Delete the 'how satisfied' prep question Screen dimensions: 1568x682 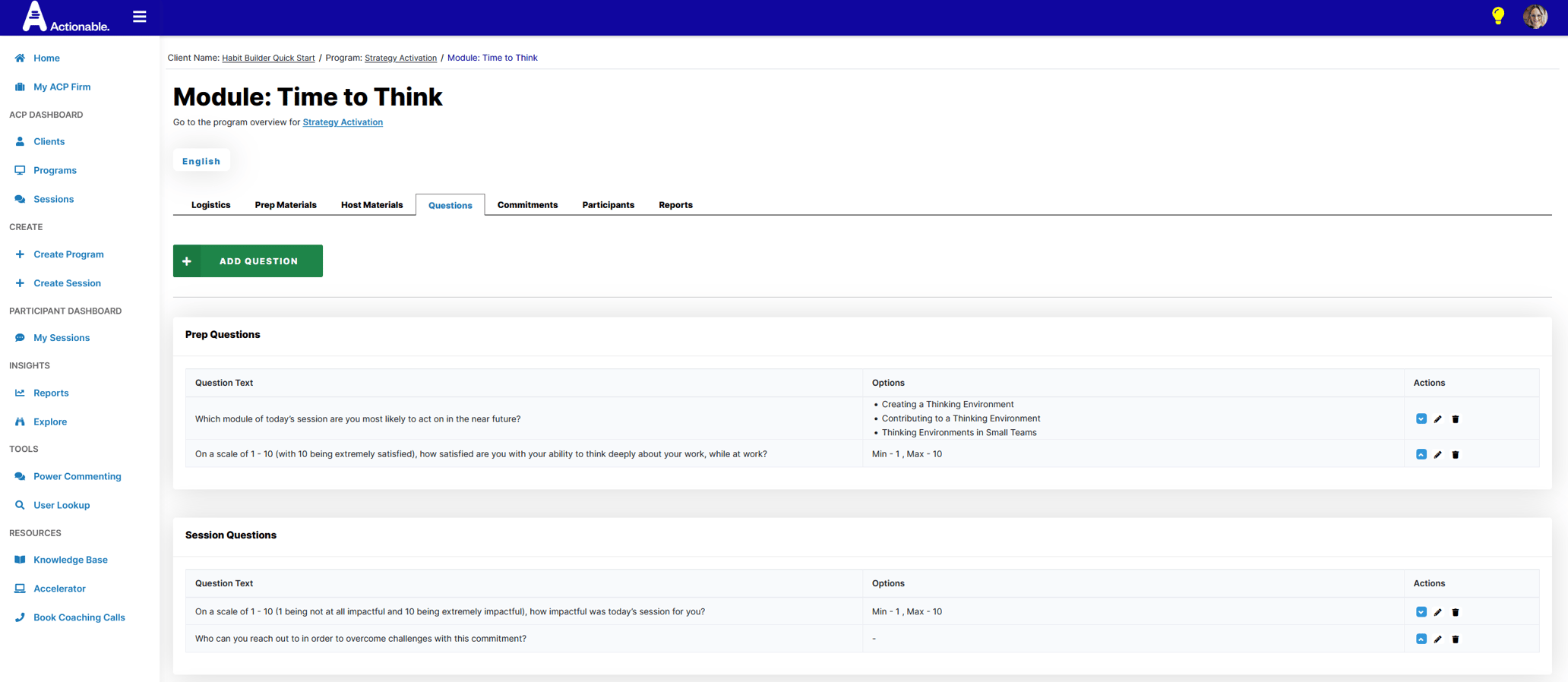coord(1455,454)
